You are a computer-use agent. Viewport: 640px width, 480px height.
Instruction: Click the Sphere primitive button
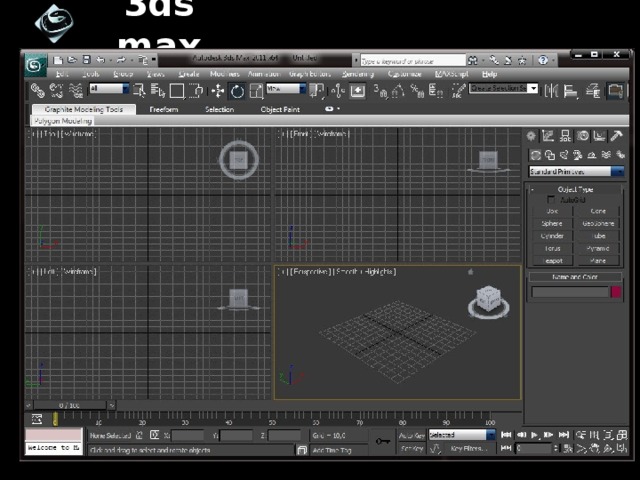(552, 224)
